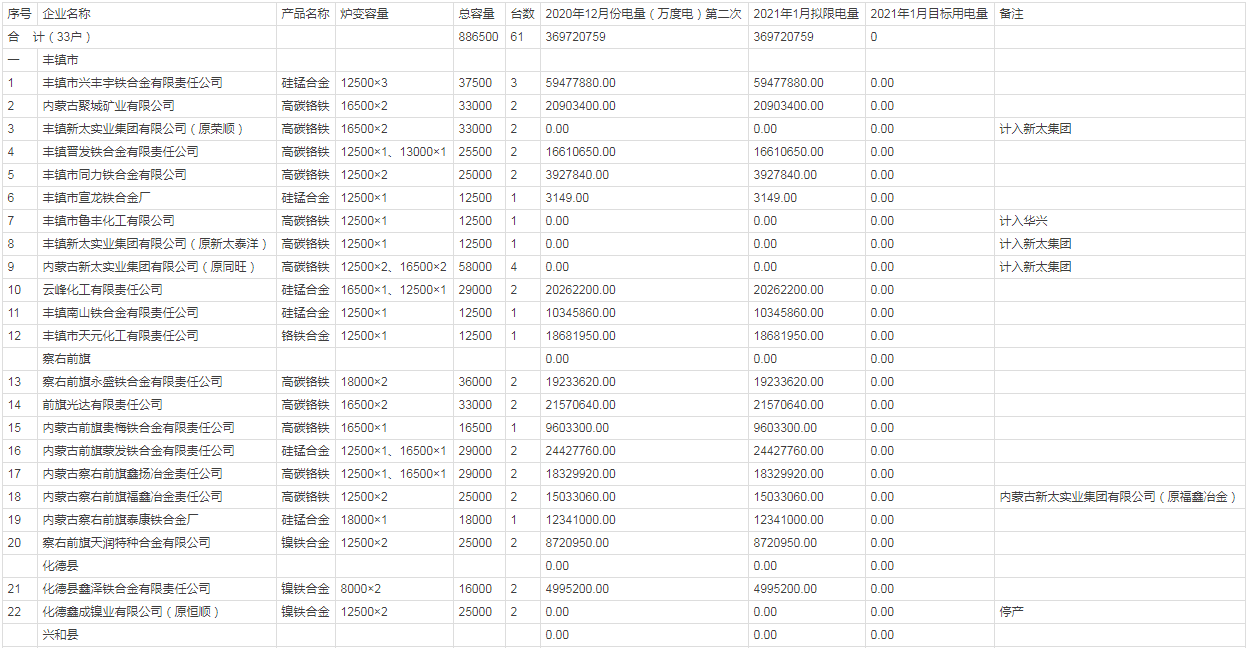Click the 炉变容量 column header
The width and height of the screenshot is (1248, 648).
(365, 14)
